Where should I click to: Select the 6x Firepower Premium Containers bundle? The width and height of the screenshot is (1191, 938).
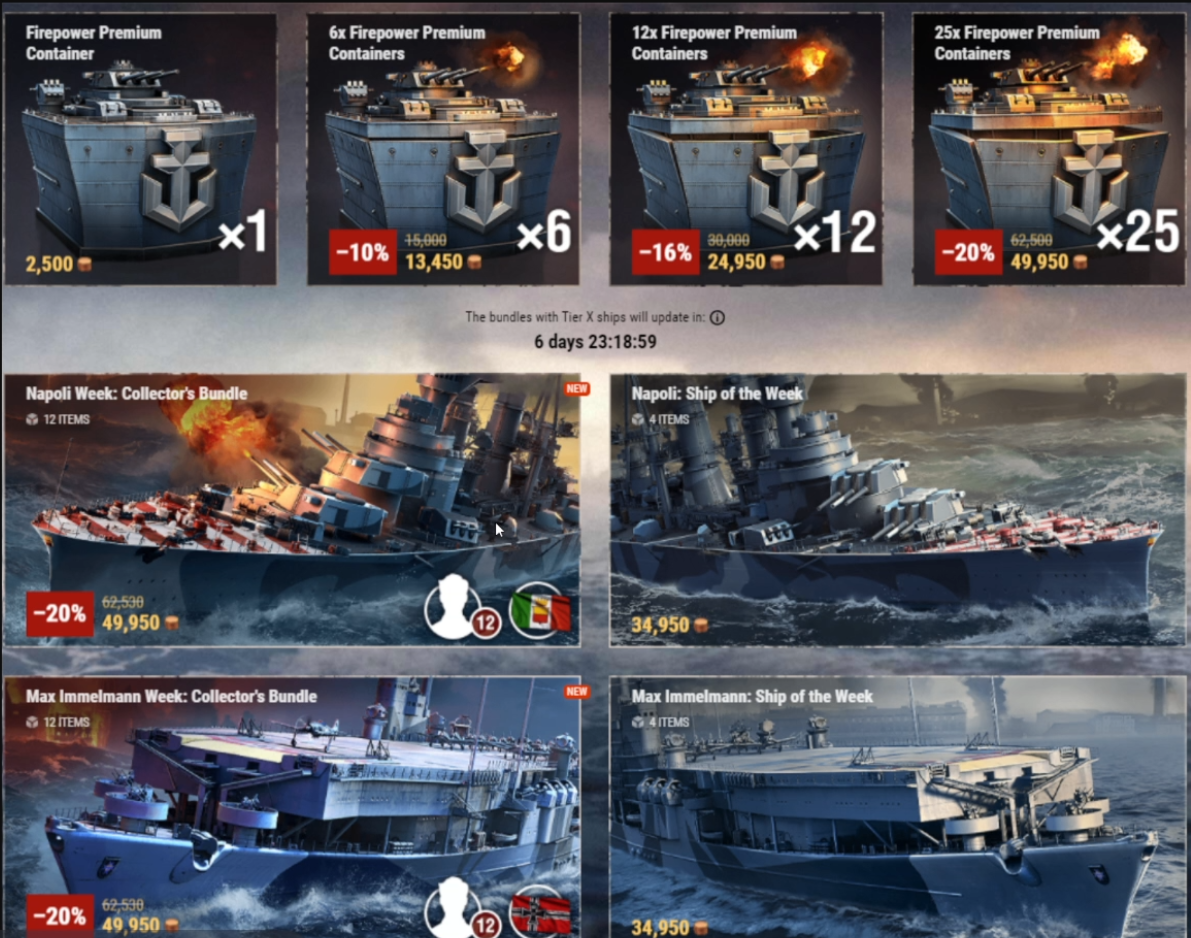click(443, 149)
